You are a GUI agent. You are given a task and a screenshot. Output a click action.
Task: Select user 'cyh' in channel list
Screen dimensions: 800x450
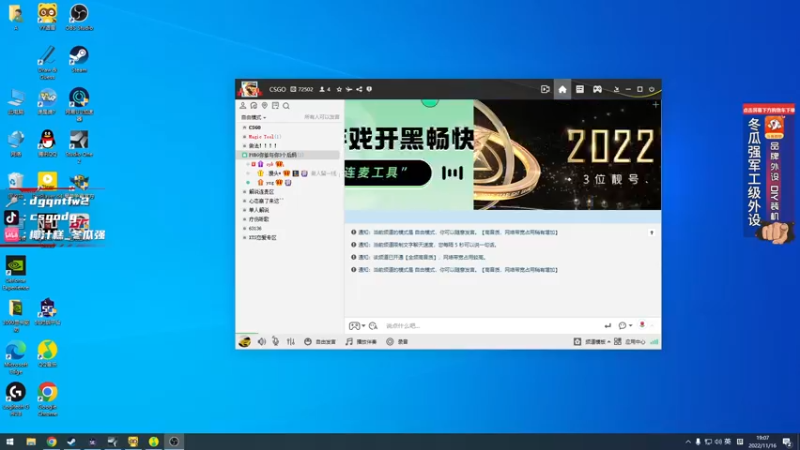pyautogui.click(x=270, y=164)
